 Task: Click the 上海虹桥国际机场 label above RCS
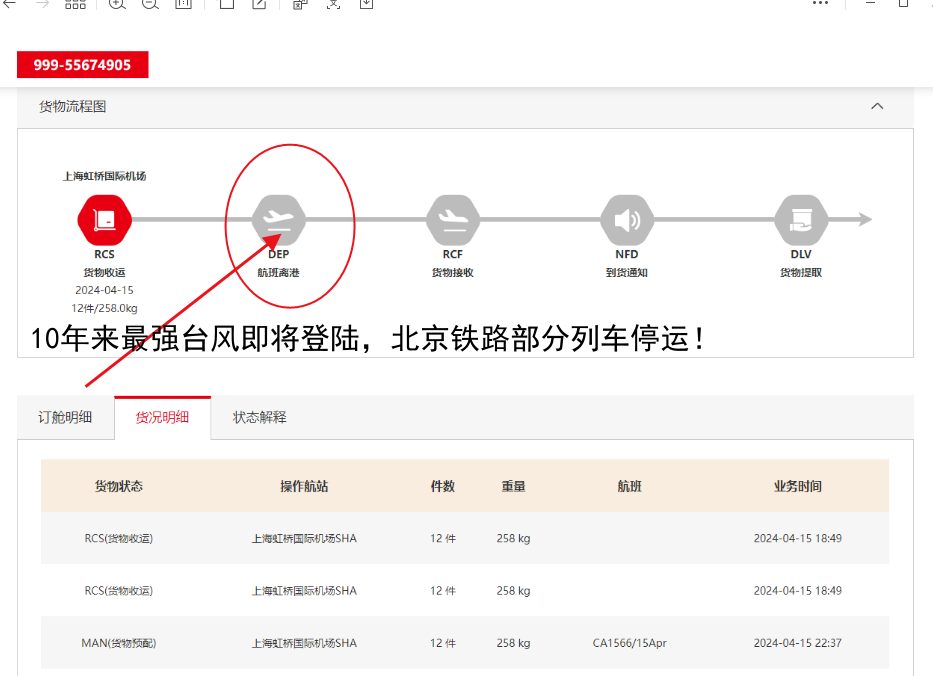[104, 176]
